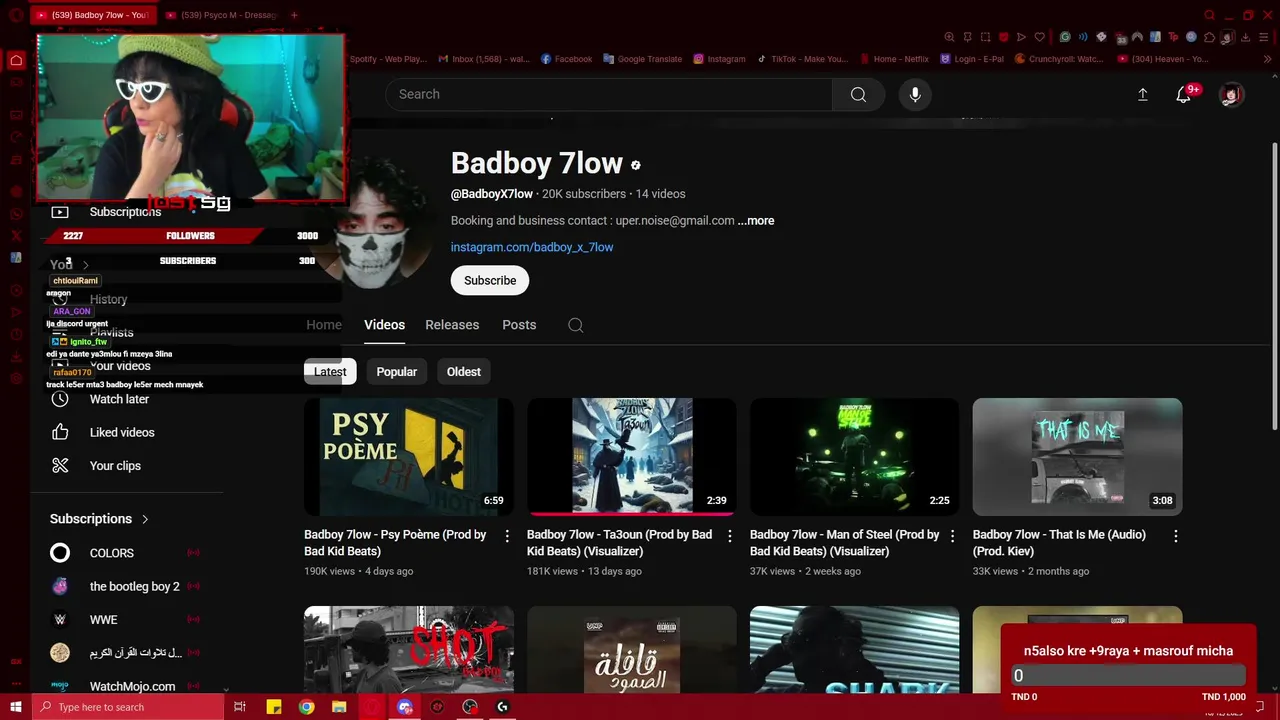Open the notifications bell
Viewport: 1280px width, 720px height.
coord(1184,94)
